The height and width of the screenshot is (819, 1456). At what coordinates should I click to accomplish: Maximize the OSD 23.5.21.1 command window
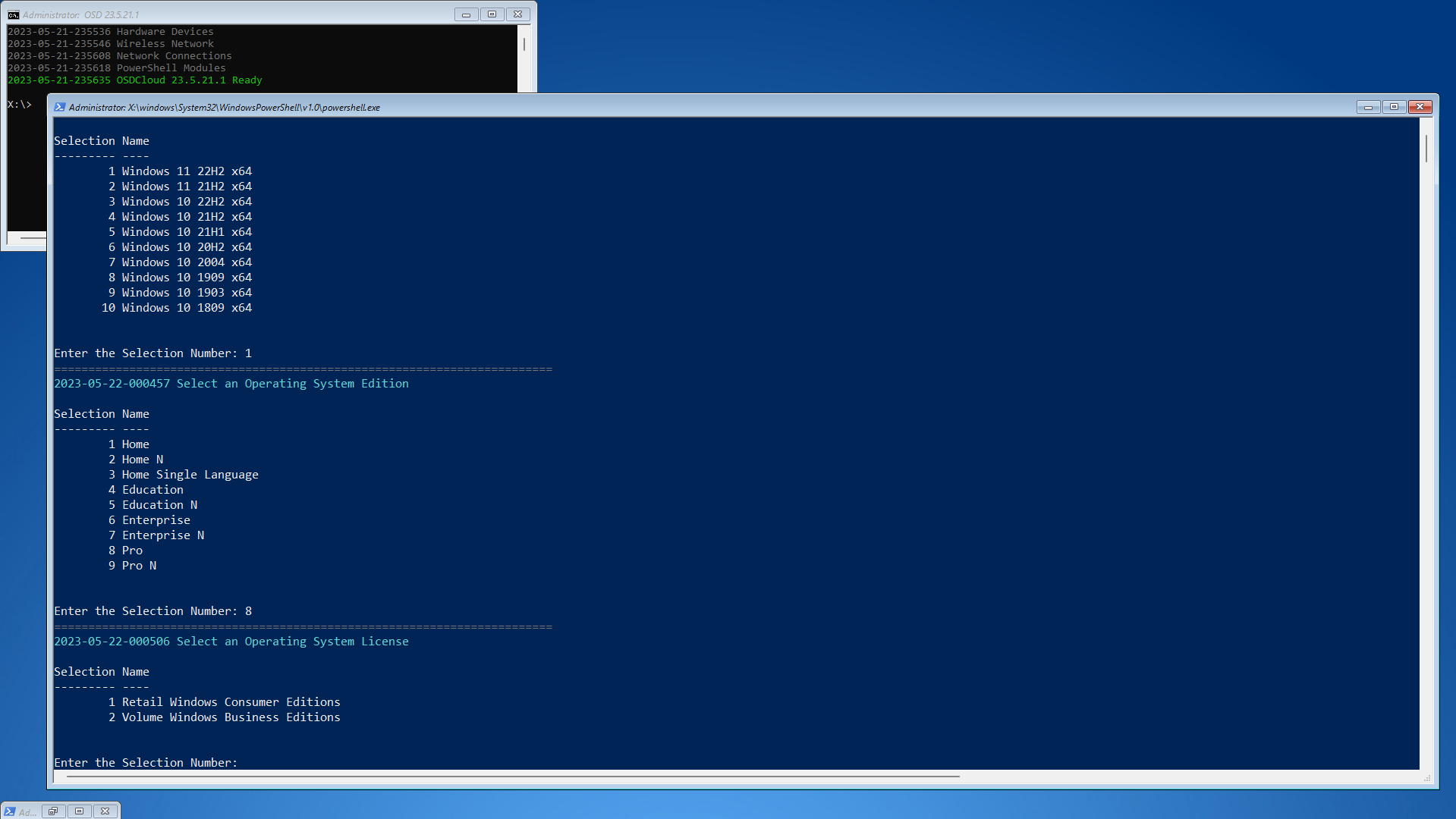(492, 14)
